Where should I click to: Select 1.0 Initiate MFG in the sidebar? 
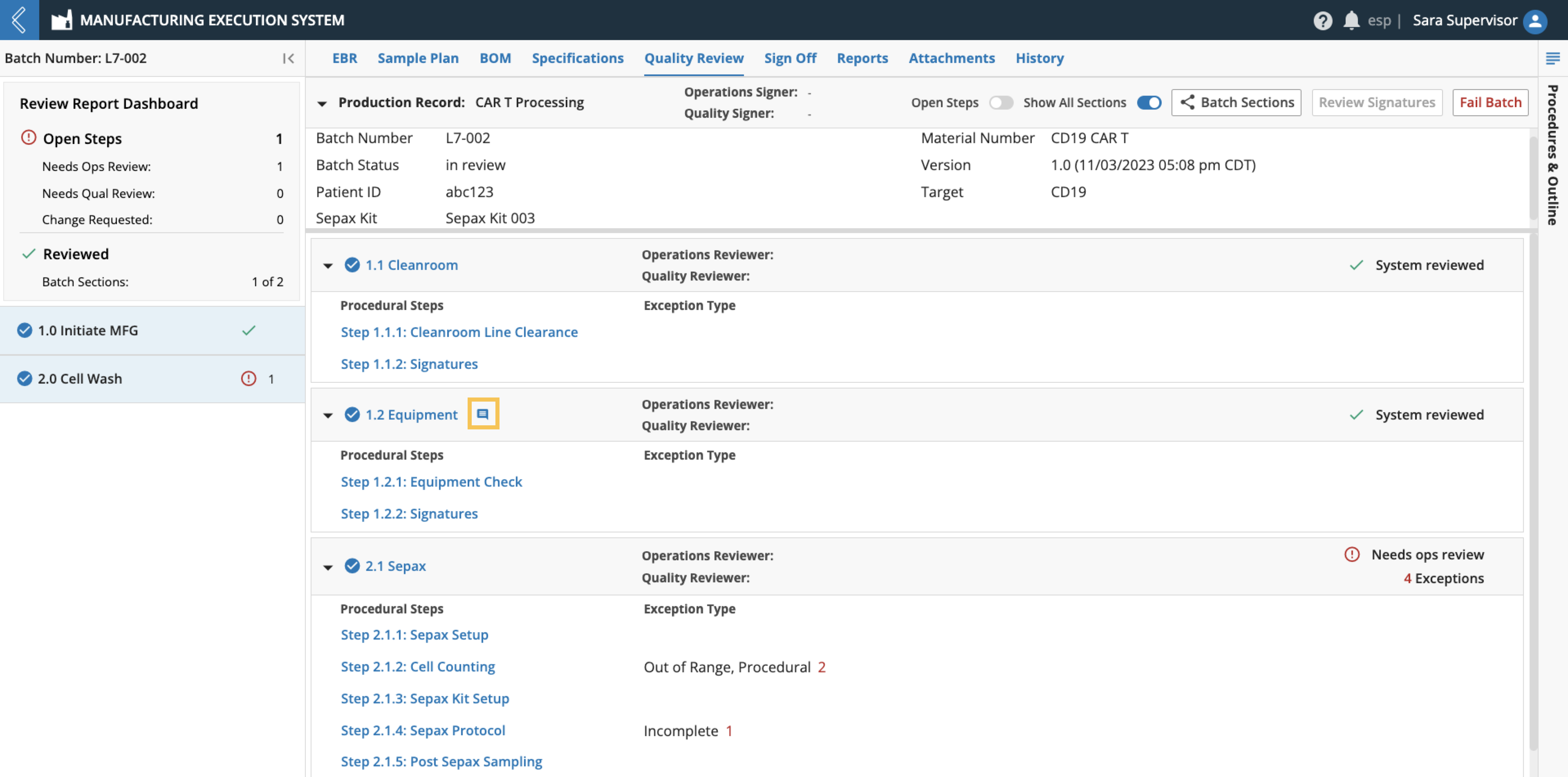coord(152,331)
